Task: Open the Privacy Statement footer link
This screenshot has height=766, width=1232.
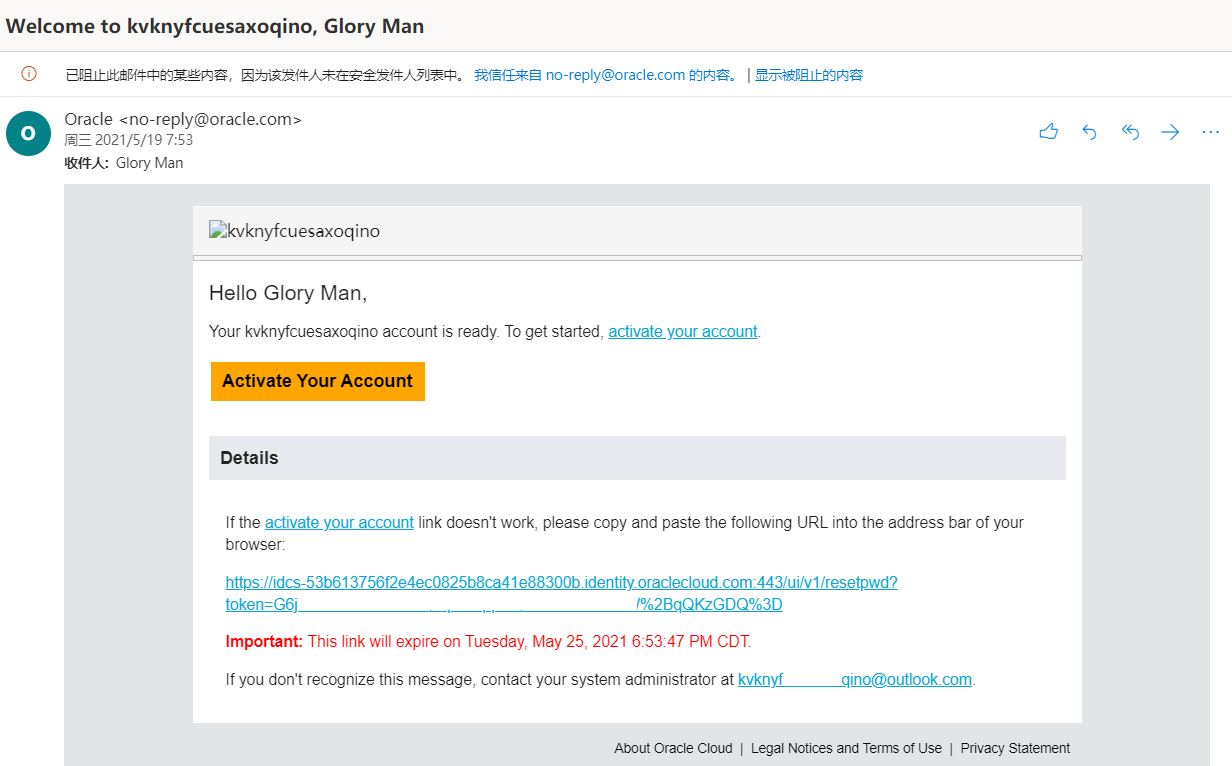Action: [x=1015, y=748]
